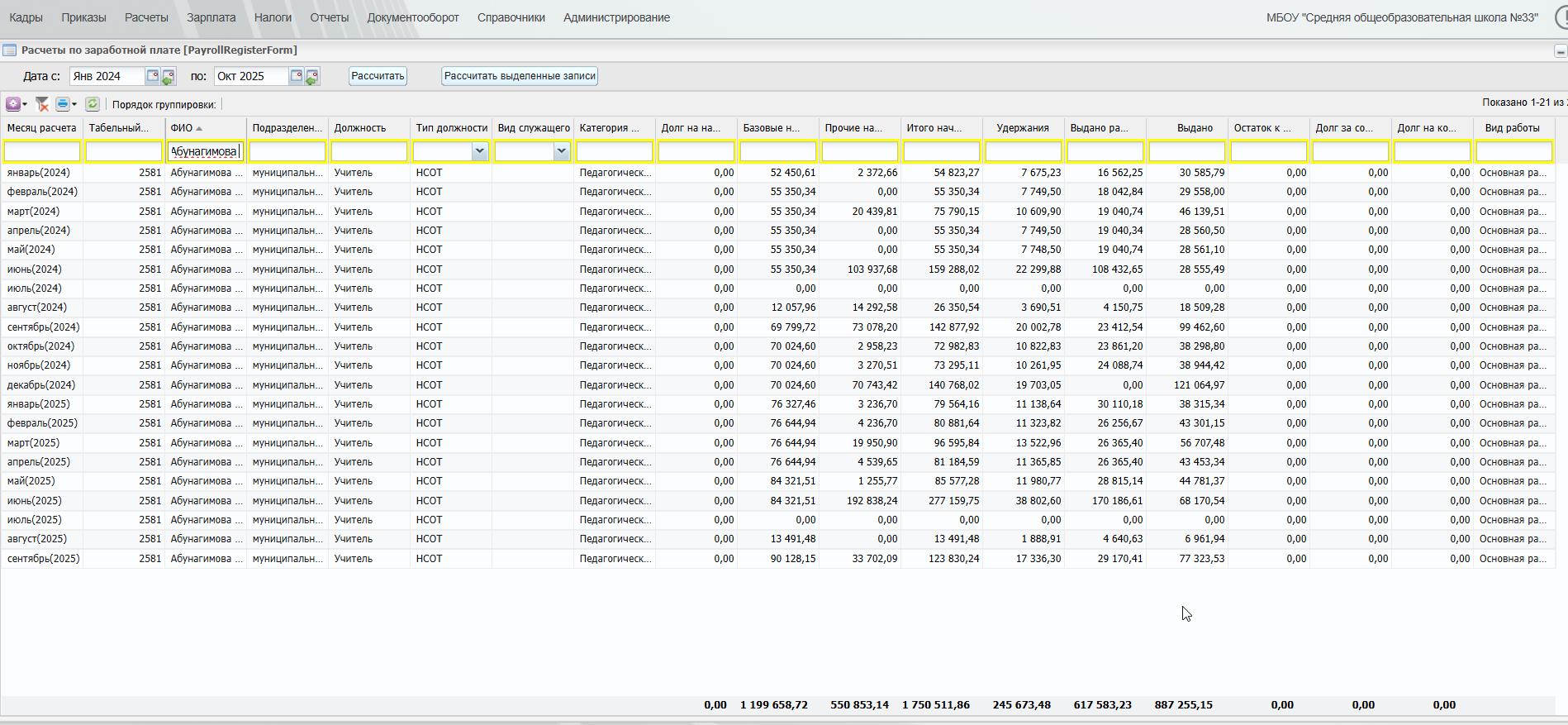Open the Справочники menu
The width and height of the screenshot is (1568, 725).
coord(511,17)
